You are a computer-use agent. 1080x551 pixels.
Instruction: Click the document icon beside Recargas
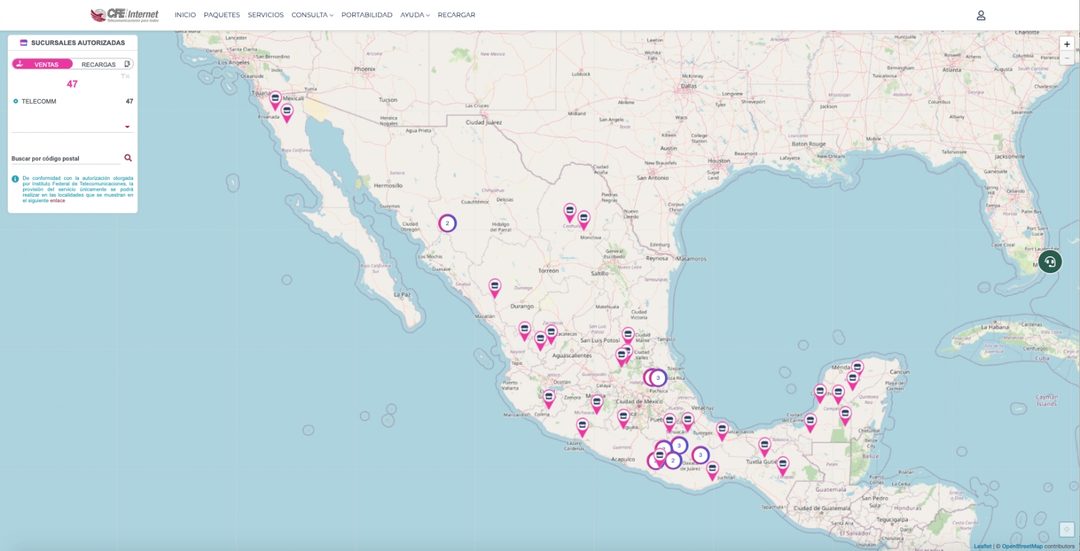click(x=127, y=63)
